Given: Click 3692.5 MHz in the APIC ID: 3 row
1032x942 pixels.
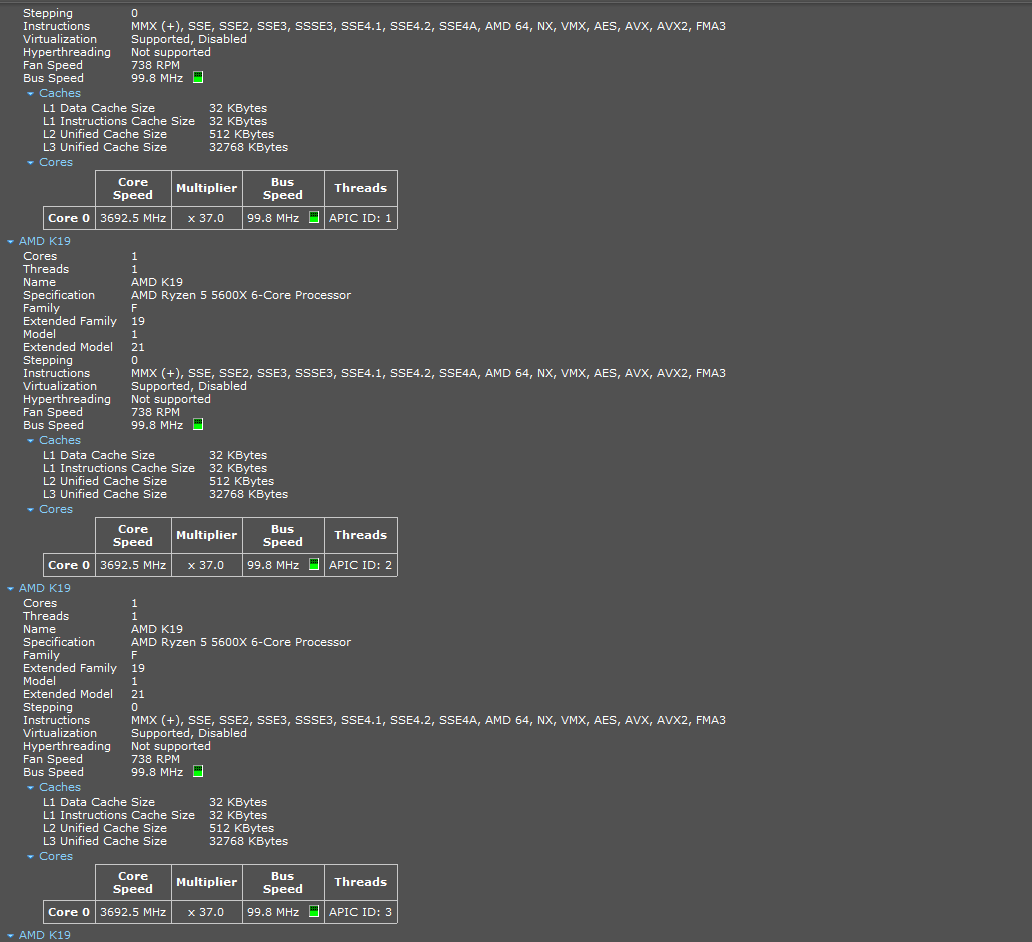Looking at the screenshot, I should [133, 912].
